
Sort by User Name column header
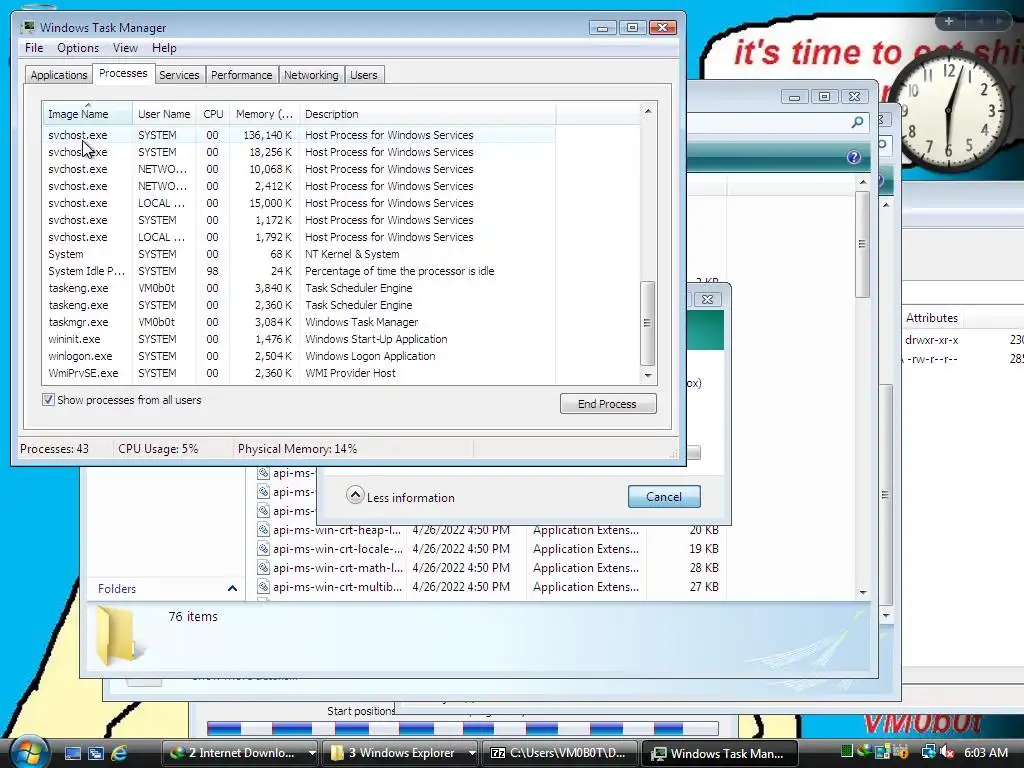tap(164, 114)
